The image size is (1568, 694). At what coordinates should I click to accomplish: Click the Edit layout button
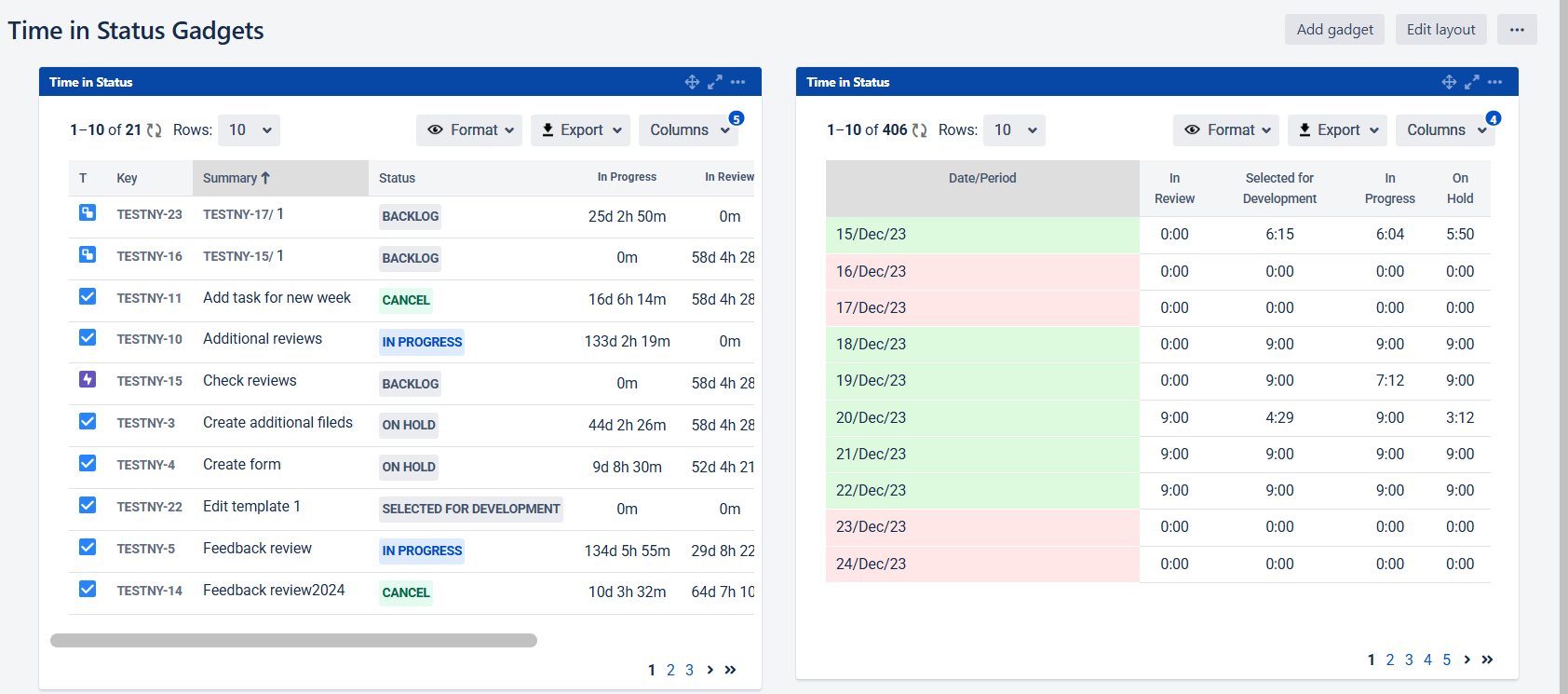coord(1440,29)
